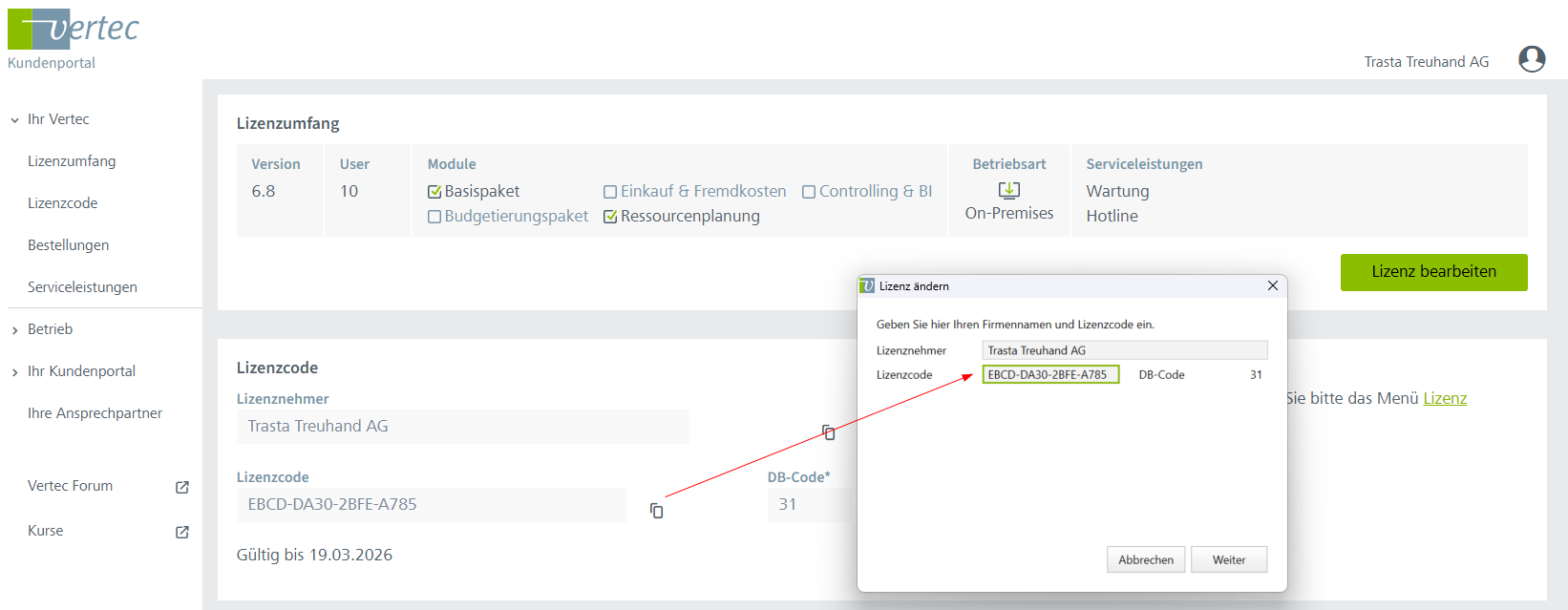1568x610 pixels.
Task: Check the Controlling & BI checkbox
Action: pos(809,192)
